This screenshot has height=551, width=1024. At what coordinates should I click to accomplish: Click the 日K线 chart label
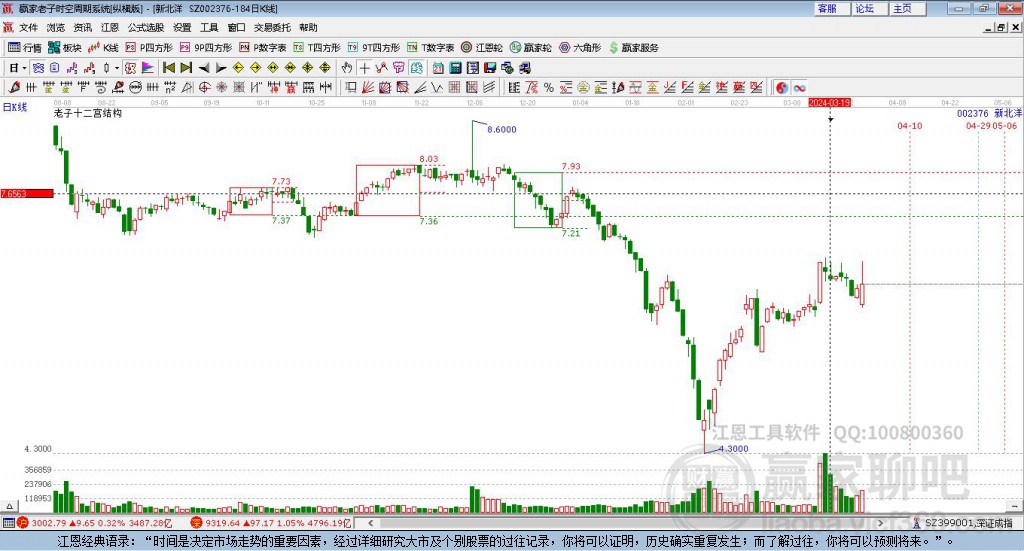[14, 107]
